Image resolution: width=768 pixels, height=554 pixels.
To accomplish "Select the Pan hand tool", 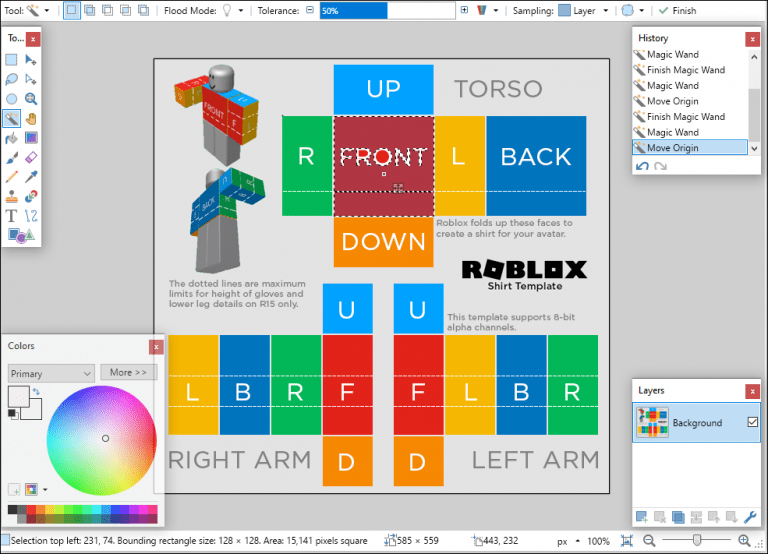I will [x=30, y=119].
